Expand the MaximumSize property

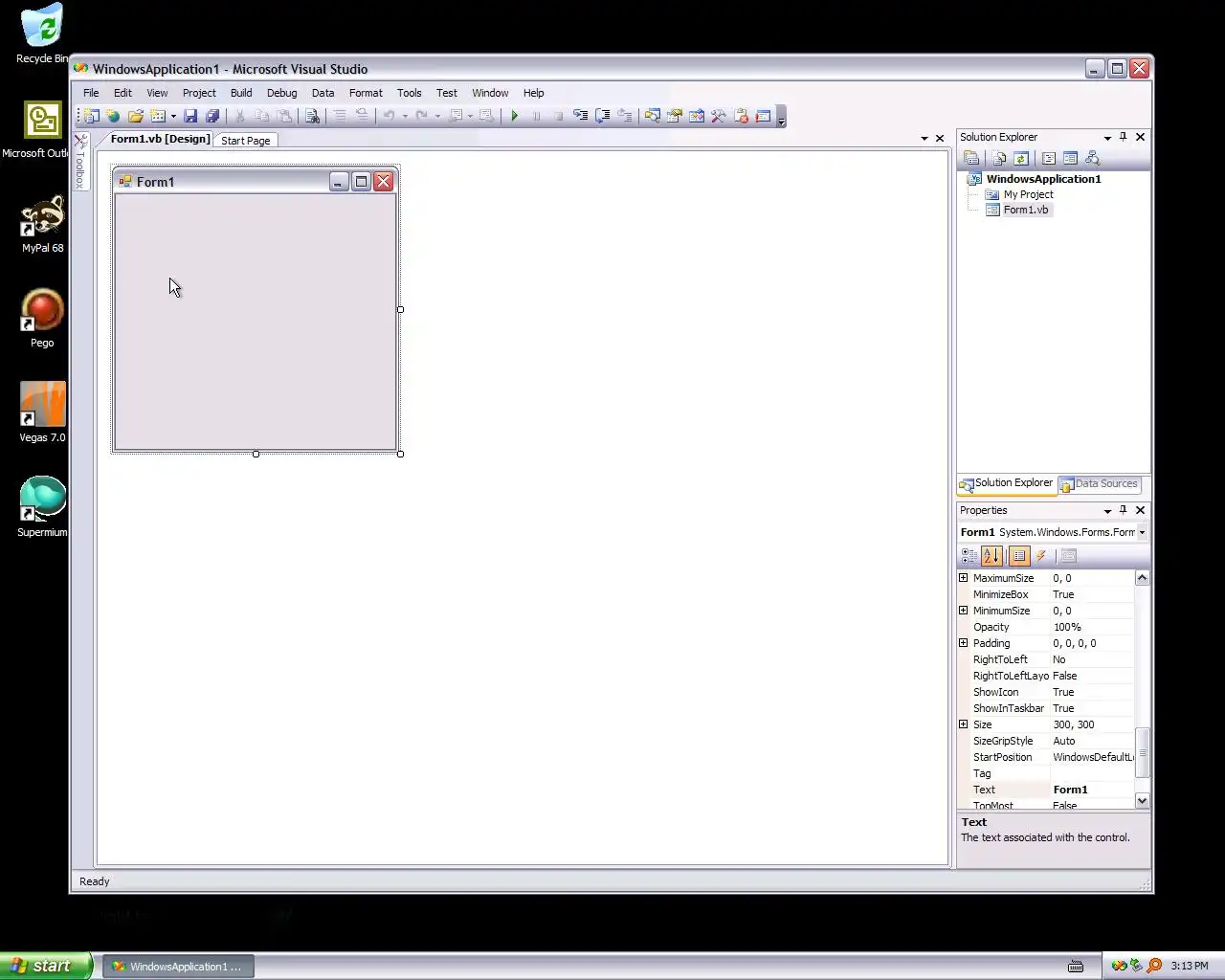pyautogui.click(x=964, y=578)
